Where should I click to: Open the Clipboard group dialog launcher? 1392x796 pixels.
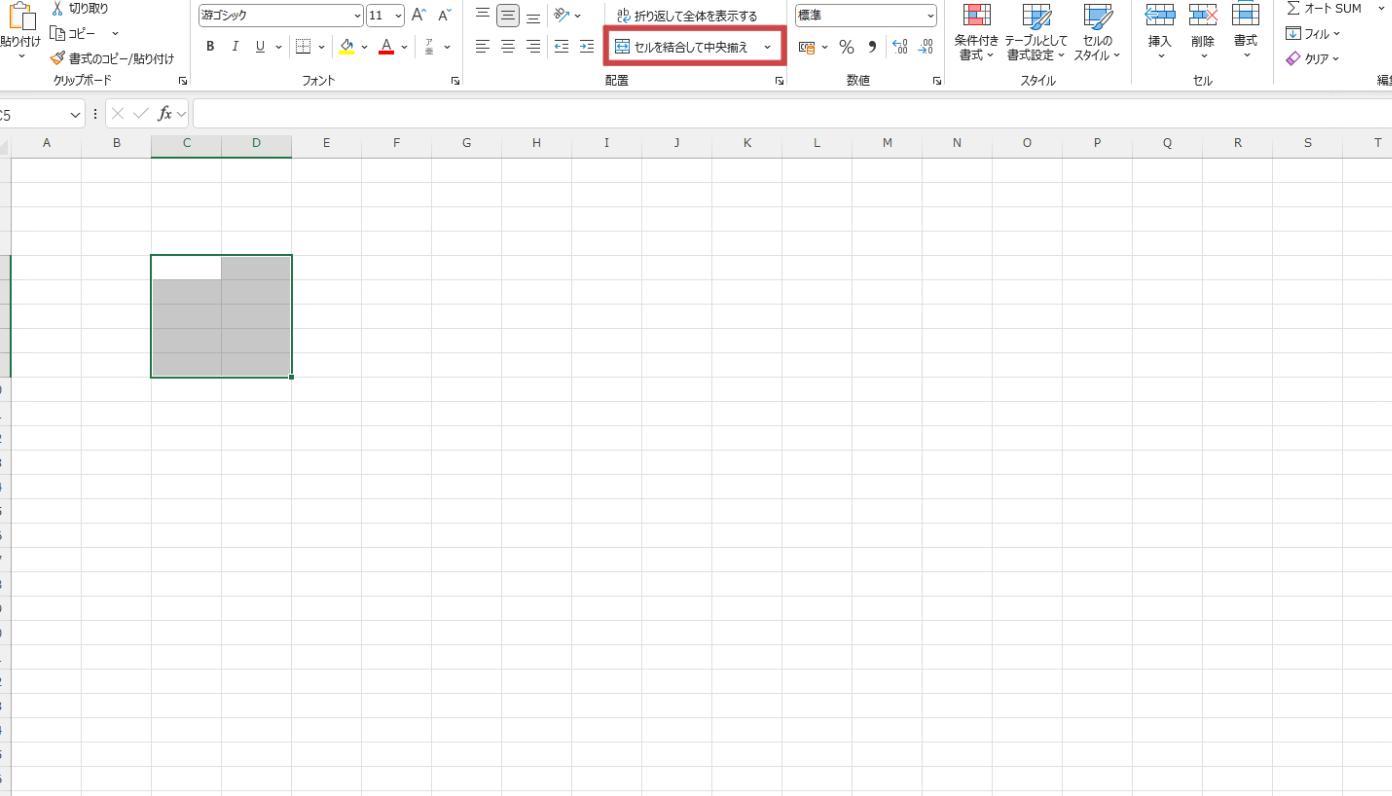(x=183, y=81)
